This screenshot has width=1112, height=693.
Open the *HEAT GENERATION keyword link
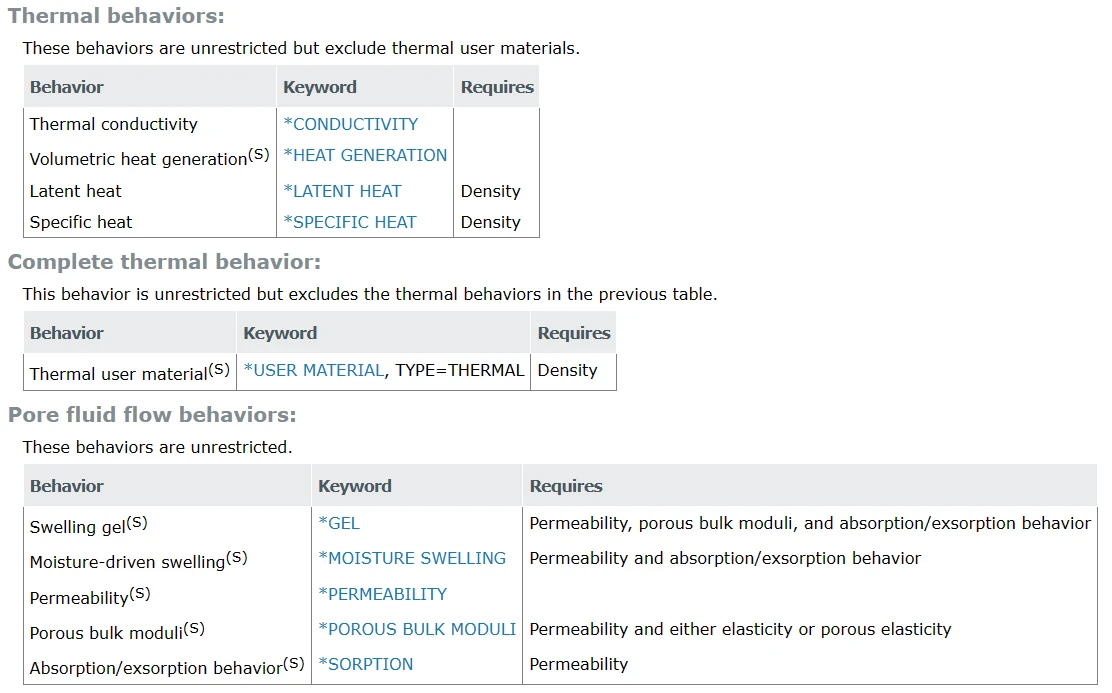[365, 155]
